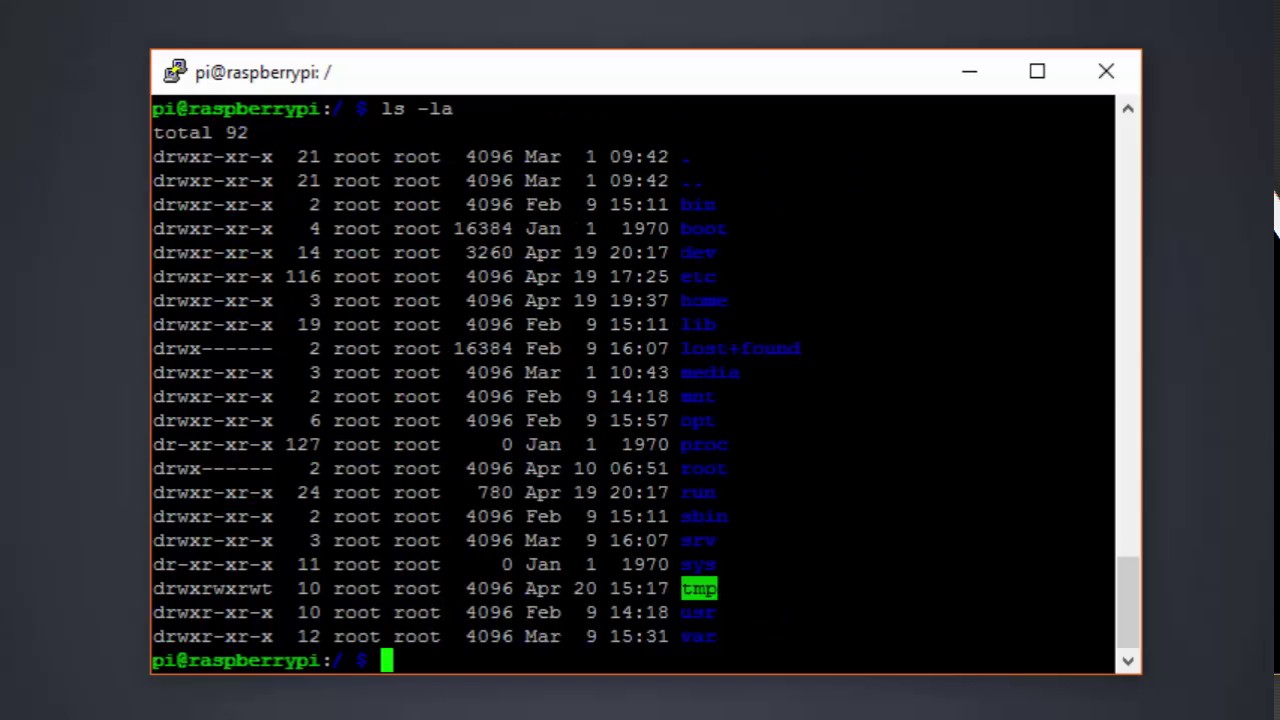The width and height of the screenshot is (1280, 720).
Task: Click the 'bin' directory name
Action: (698, 204)
